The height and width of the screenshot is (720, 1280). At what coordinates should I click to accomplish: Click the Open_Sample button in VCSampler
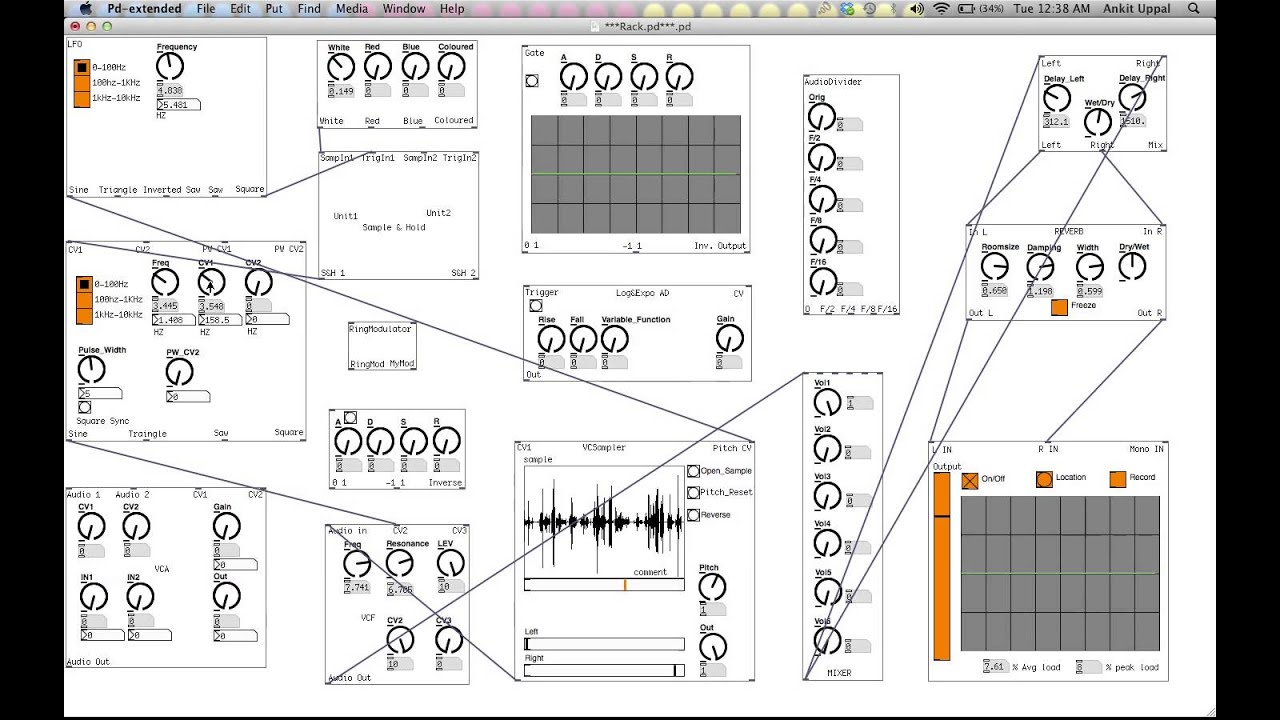pos(693,471)
